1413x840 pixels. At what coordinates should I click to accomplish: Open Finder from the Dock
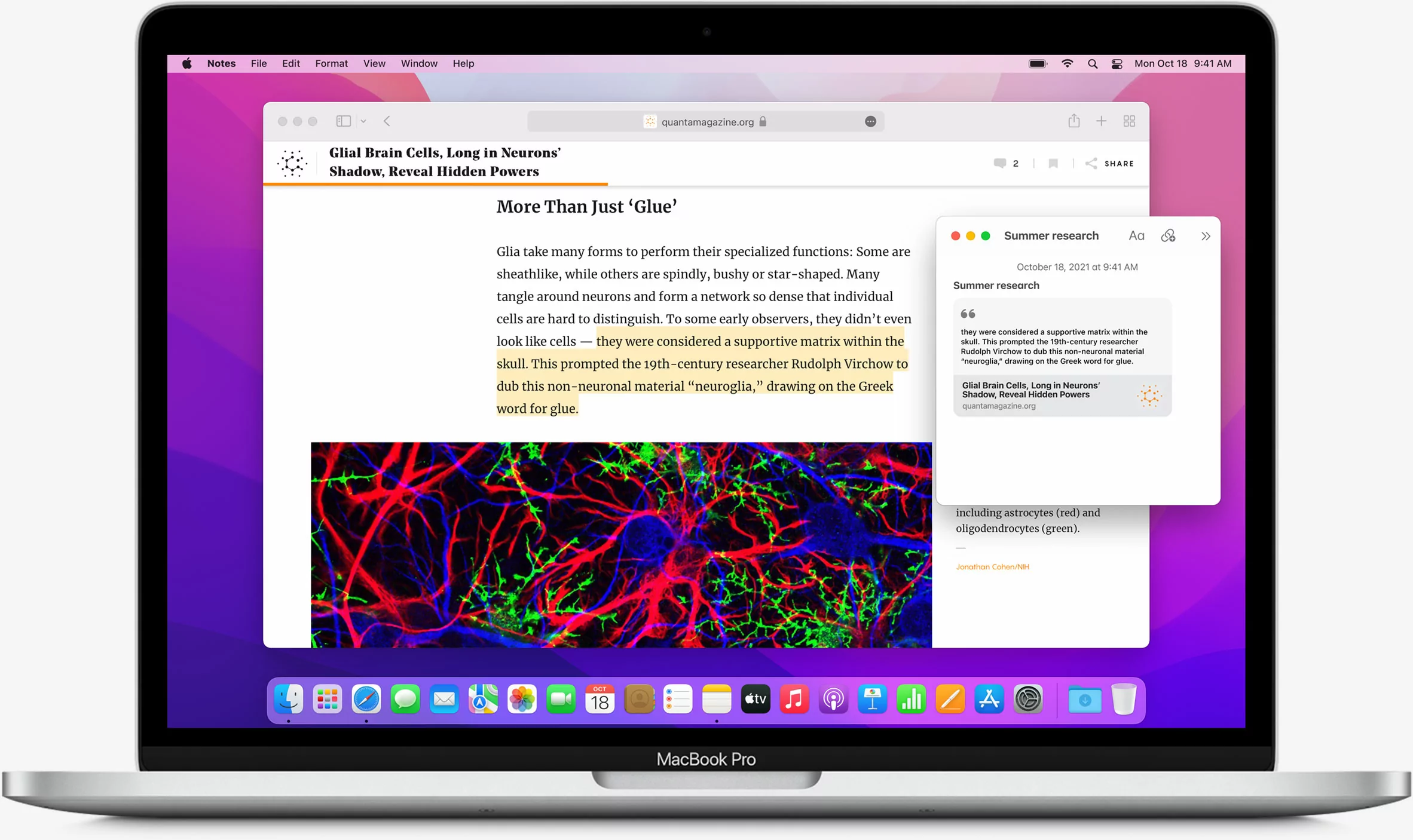(x=289, y=699)
